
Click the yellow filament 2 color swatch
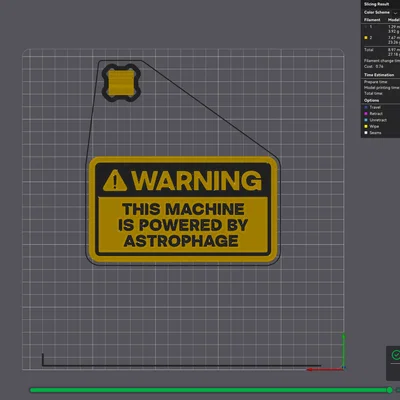366,38
